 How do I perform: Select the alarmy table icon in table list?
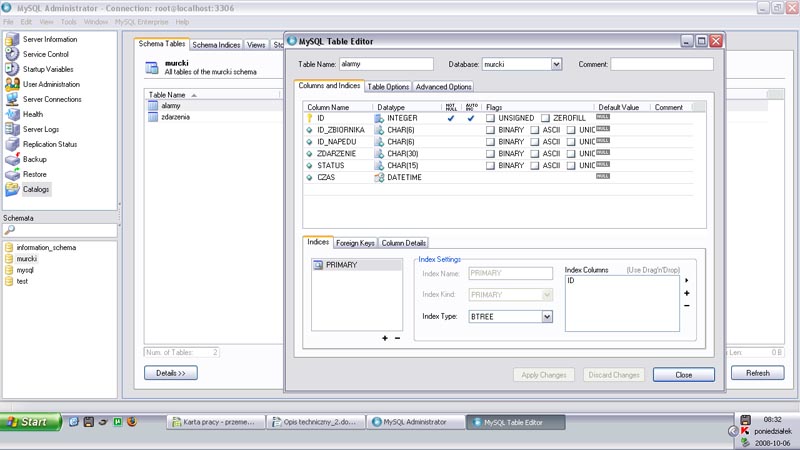click(x=153, y=106)
